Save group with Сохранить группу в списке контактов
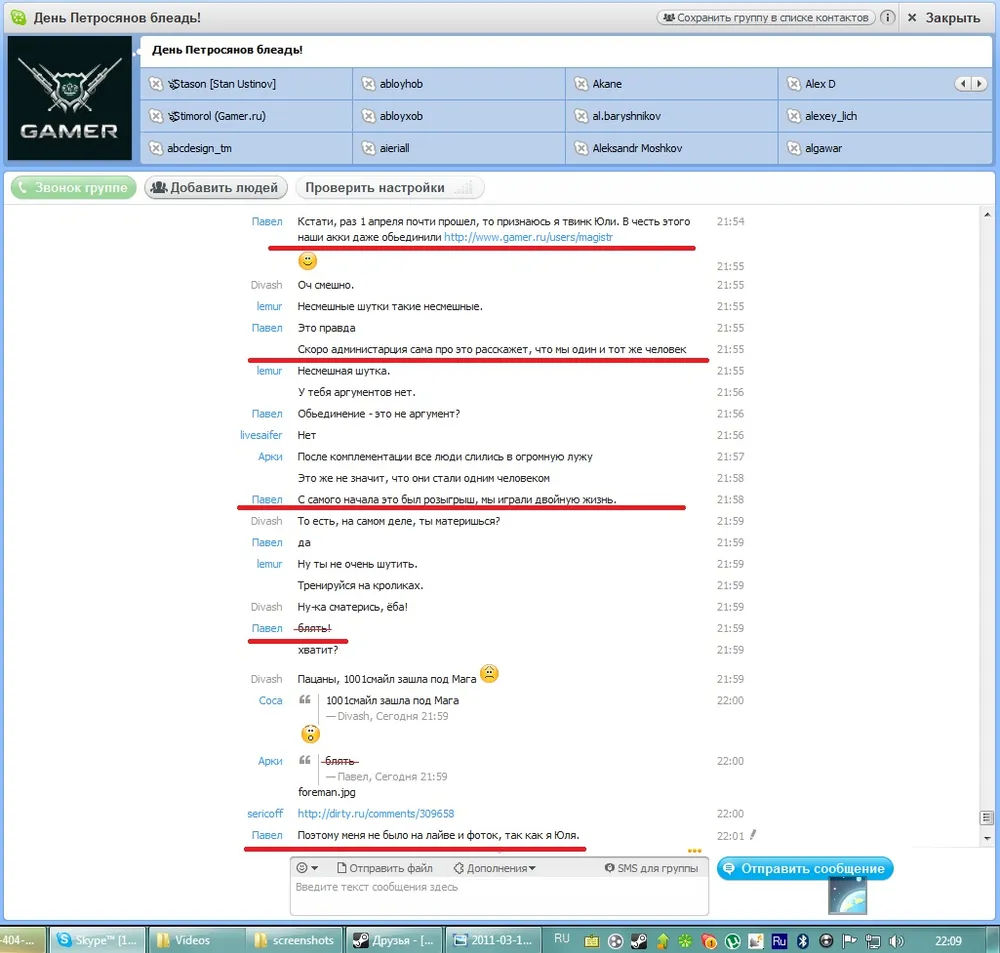The image size is (1000, 953). tap(765, 17)
